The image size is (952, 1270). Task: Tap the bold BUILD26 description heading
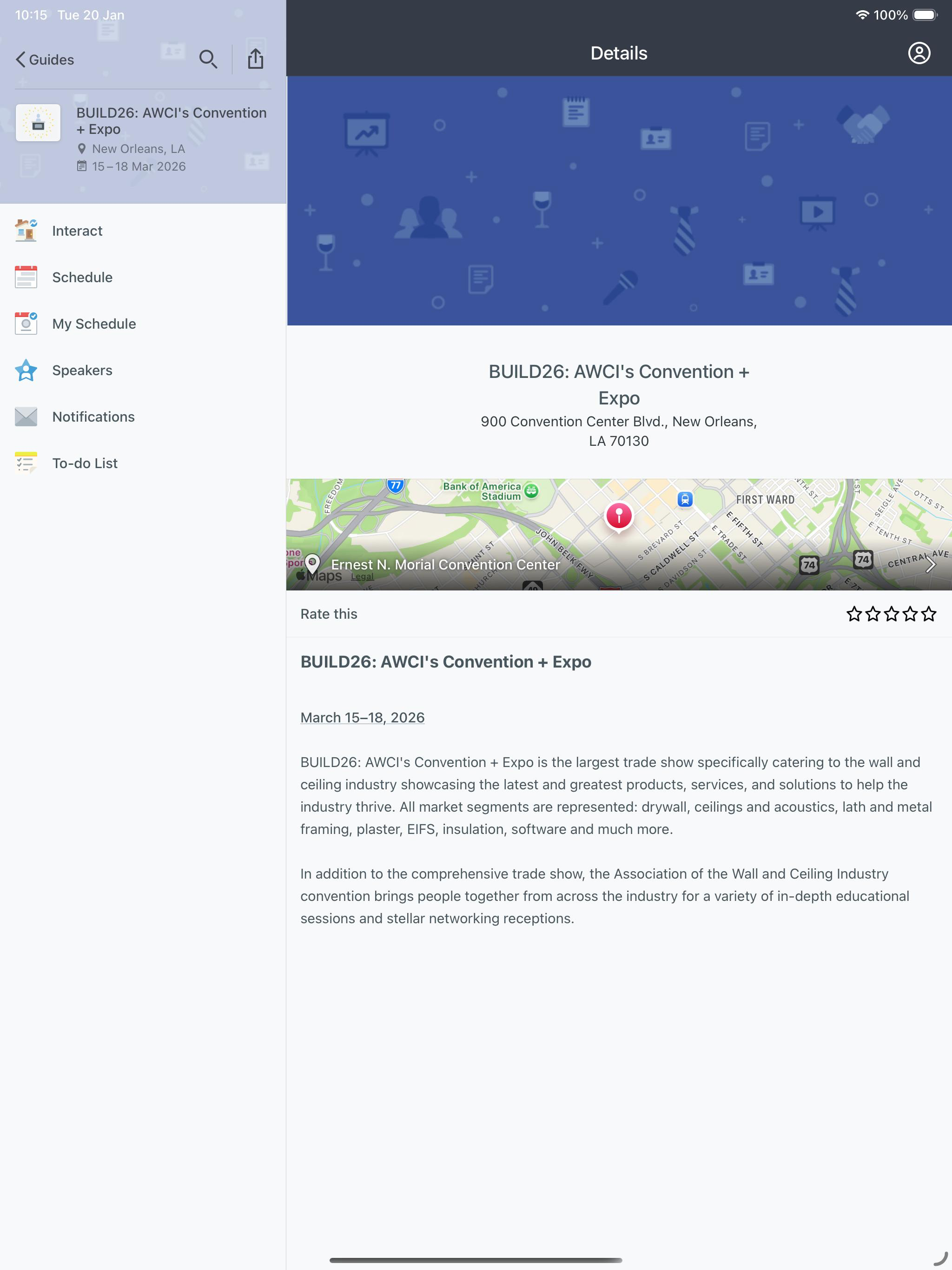(x=446, y=661)
